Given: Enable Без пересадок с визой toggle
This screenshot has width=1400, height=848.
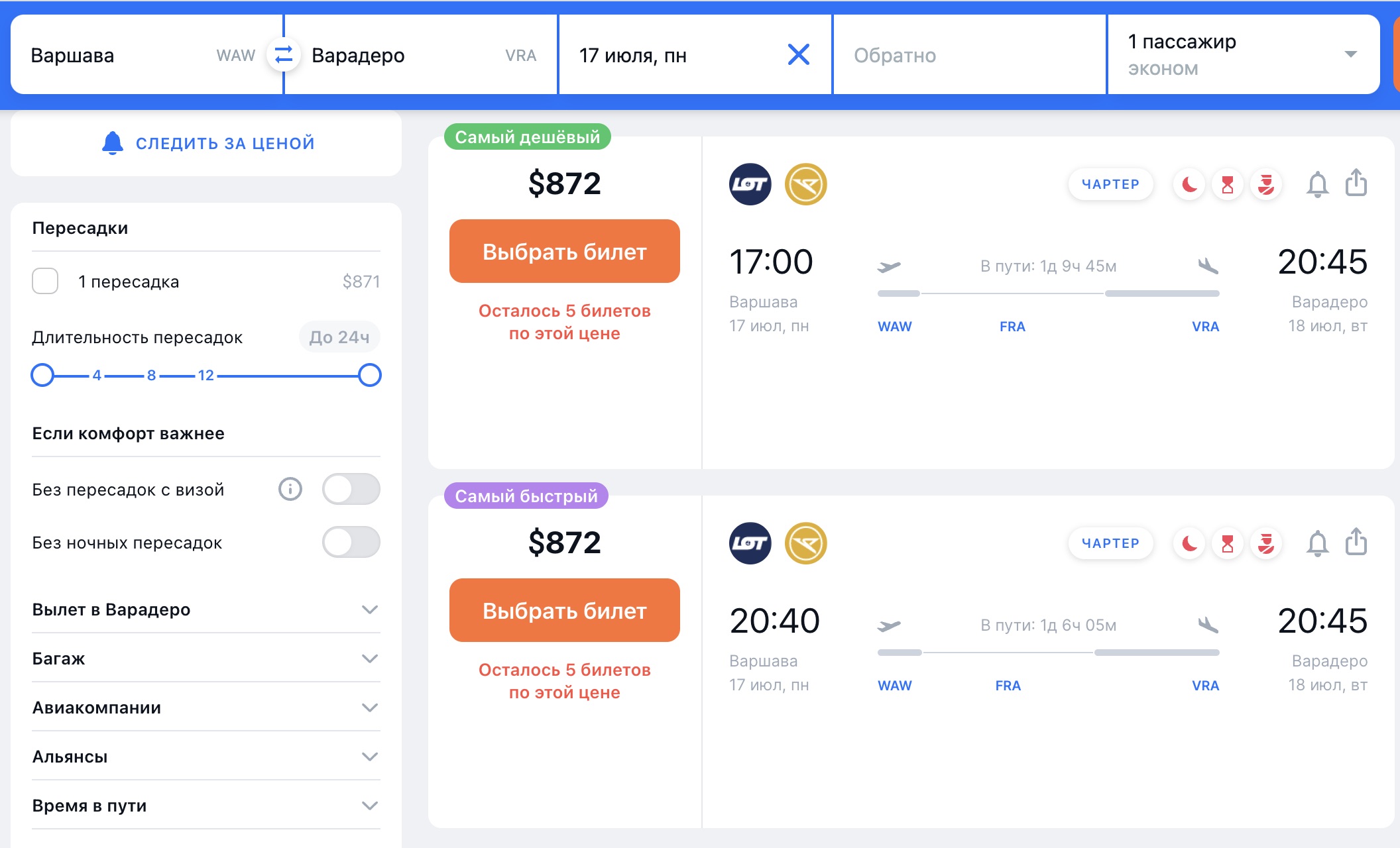Looking at the screenshot, I should pos(351,490).
